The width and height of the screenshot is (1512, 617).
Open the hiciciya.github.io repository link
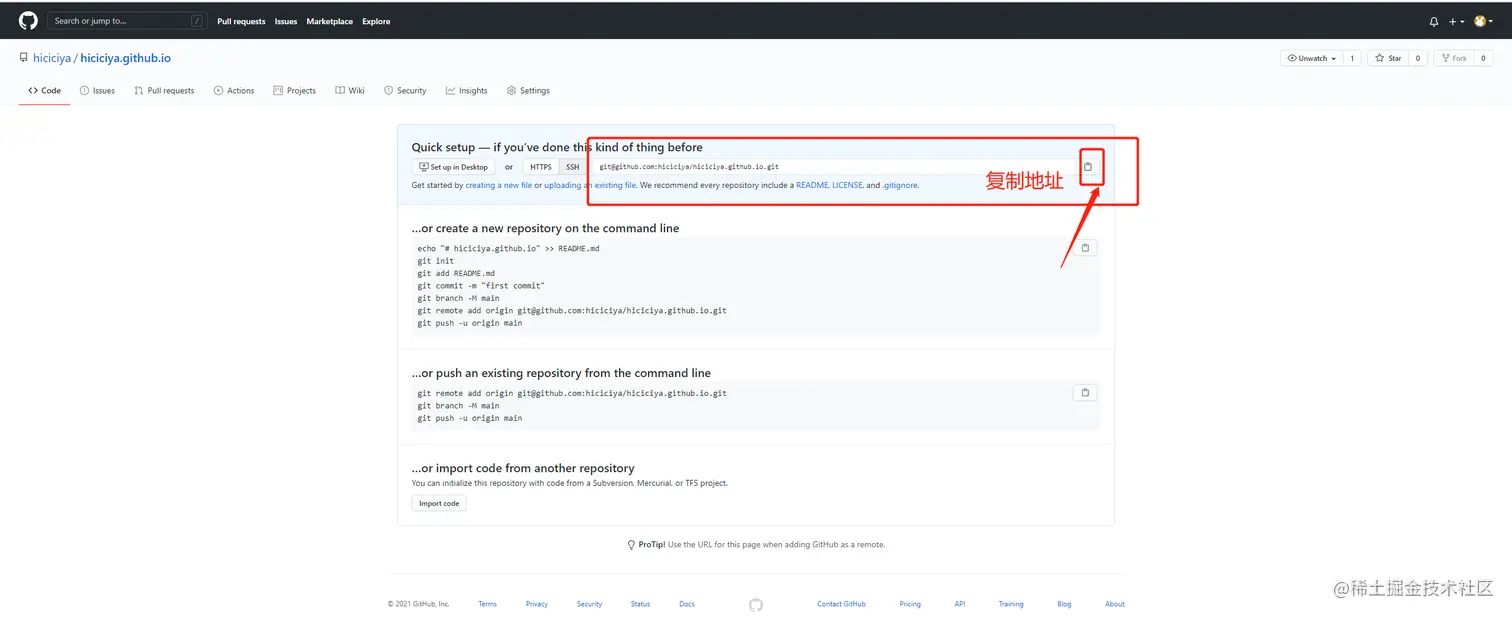point(125,58)
